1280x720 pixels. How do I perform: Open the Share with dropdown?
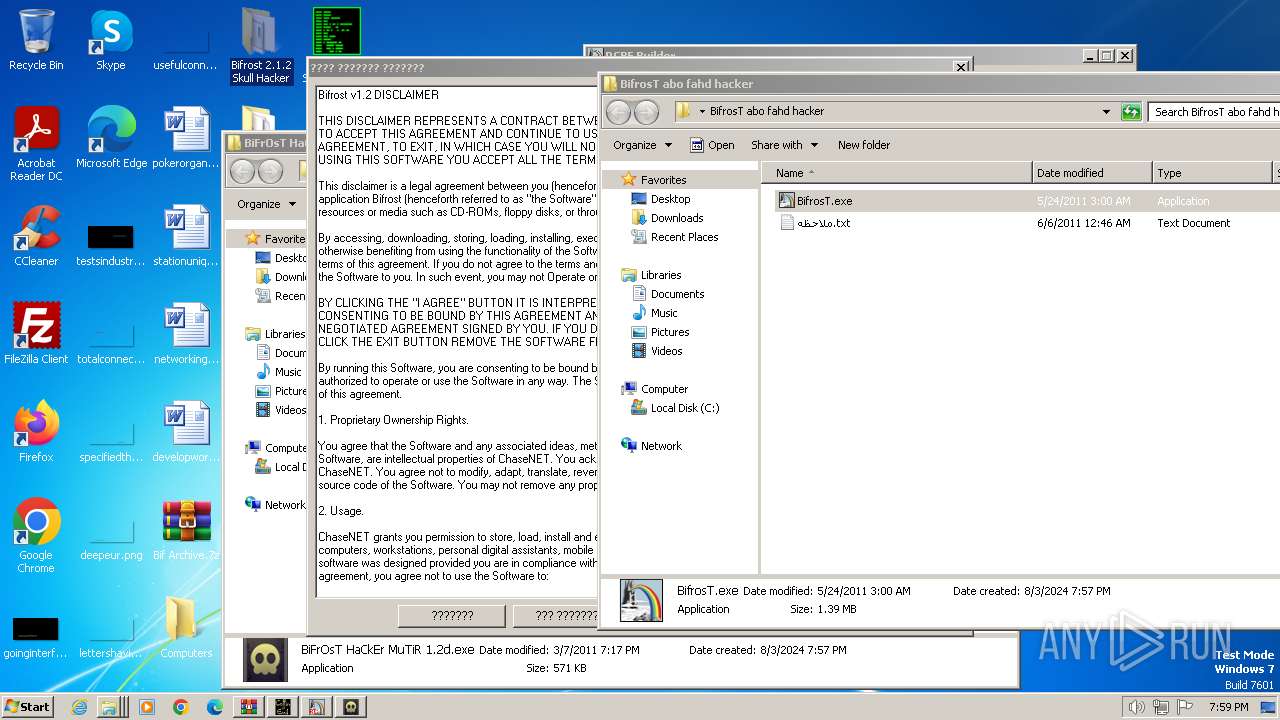pos(784,145)
